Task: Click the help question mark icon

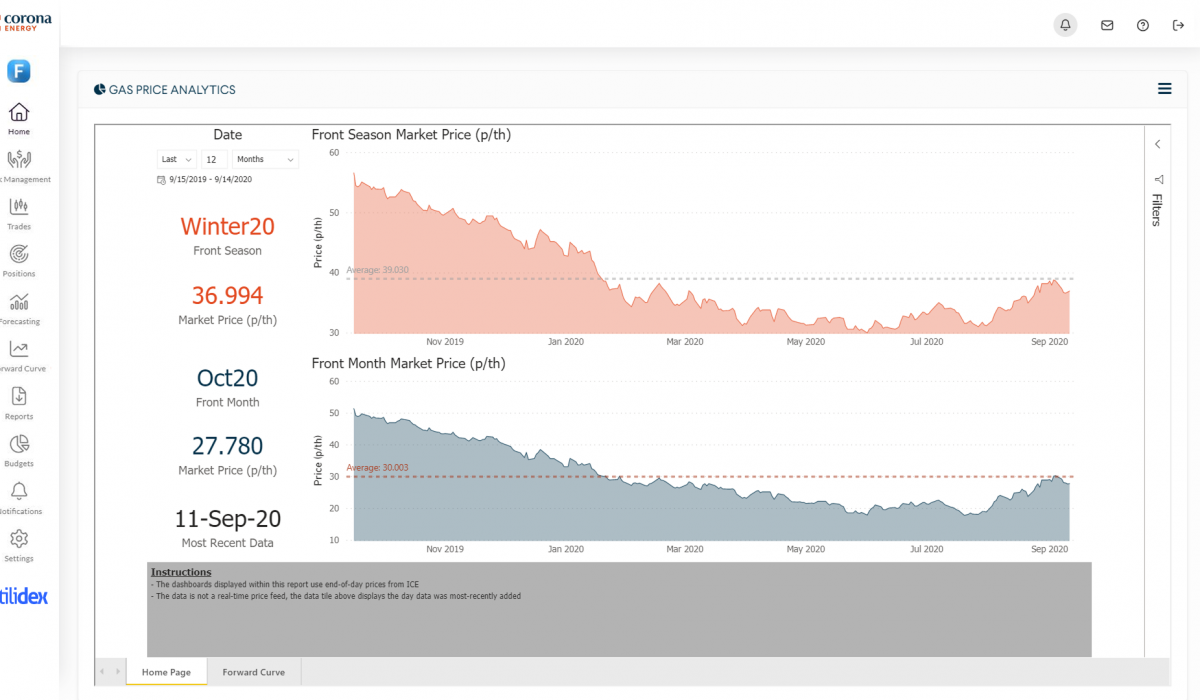Action: tap(1143, 25)
